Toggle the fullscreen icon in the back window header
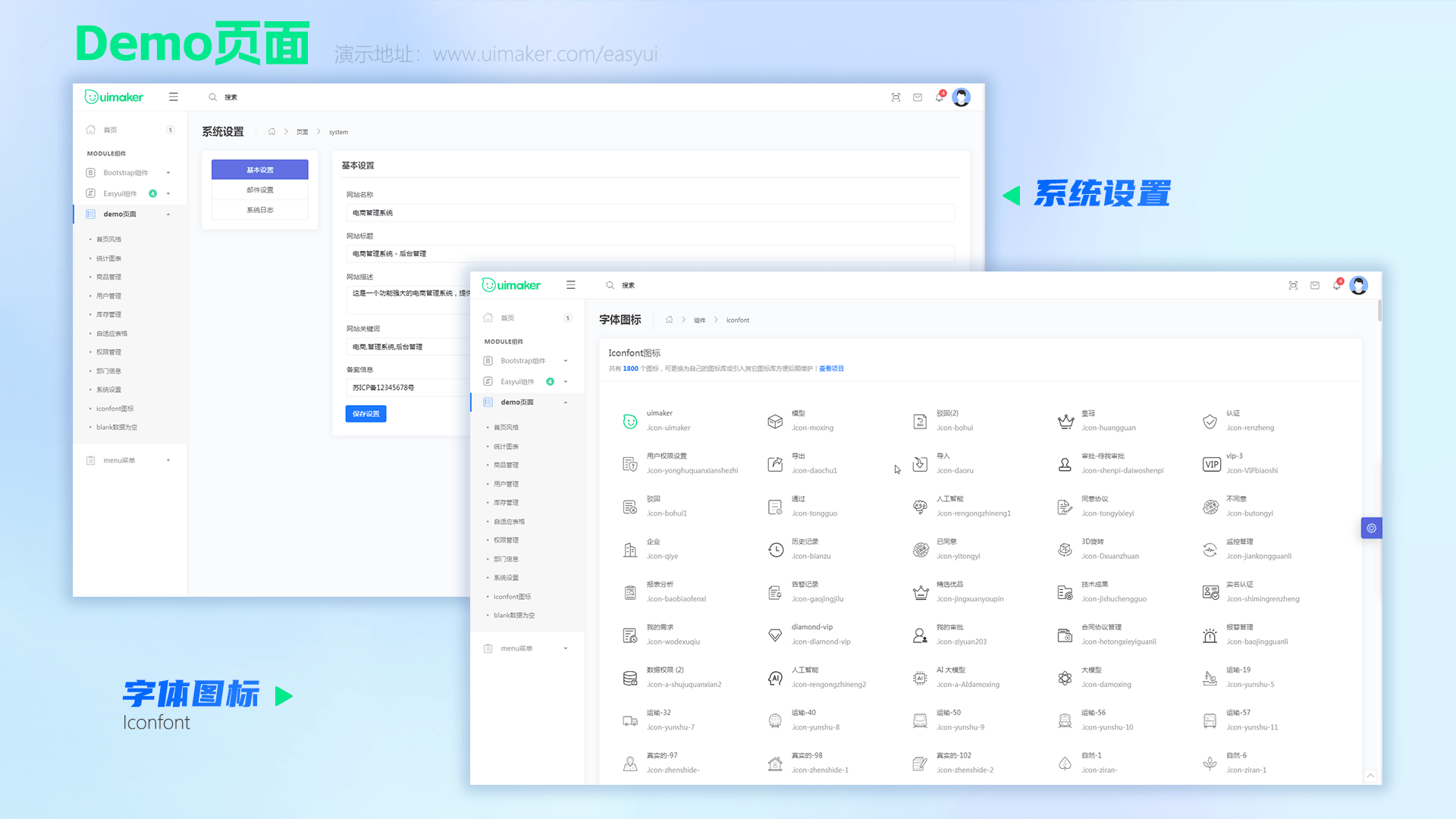Screen dimensions: 1456x819 pos(896,98)
